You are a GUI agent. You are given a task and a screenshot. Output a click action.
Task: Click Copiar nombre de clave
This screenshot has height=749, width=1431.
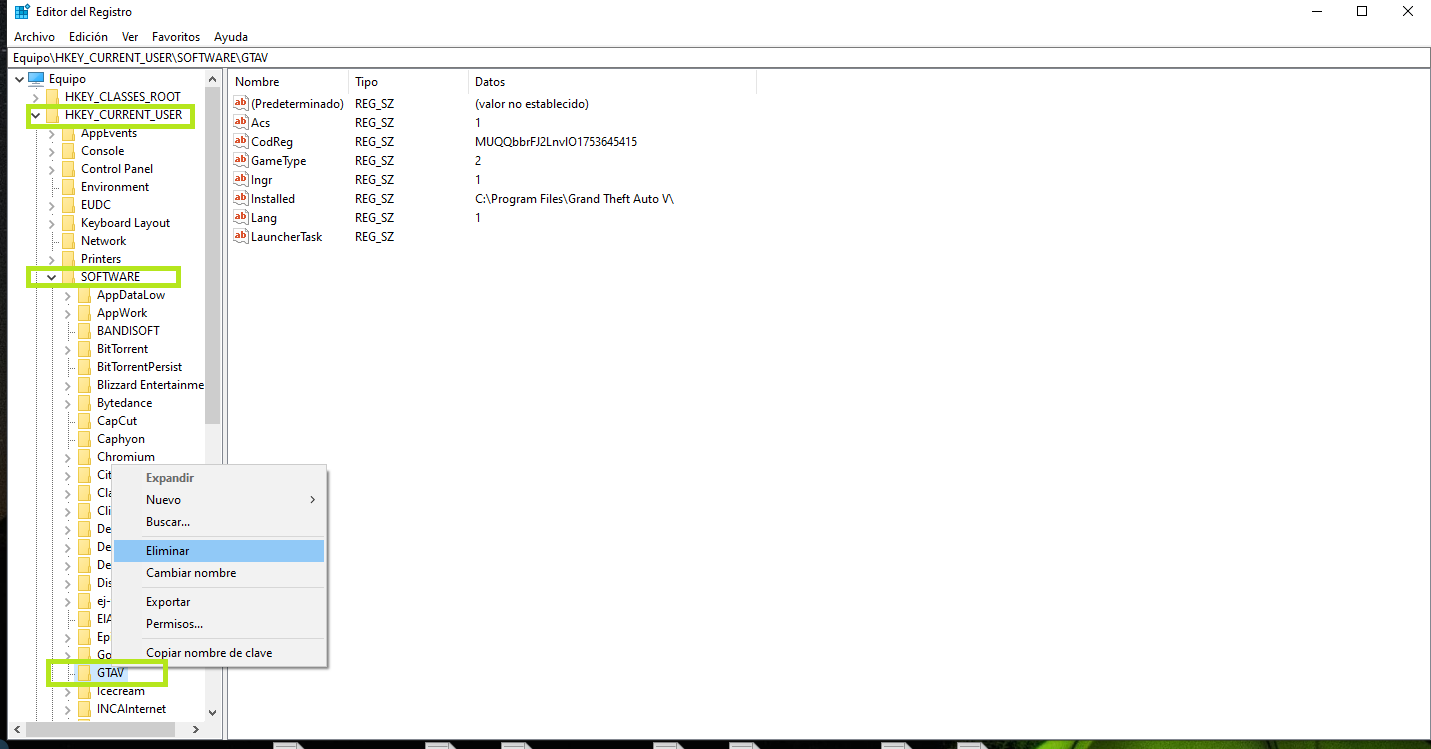(x=209, y=653)
